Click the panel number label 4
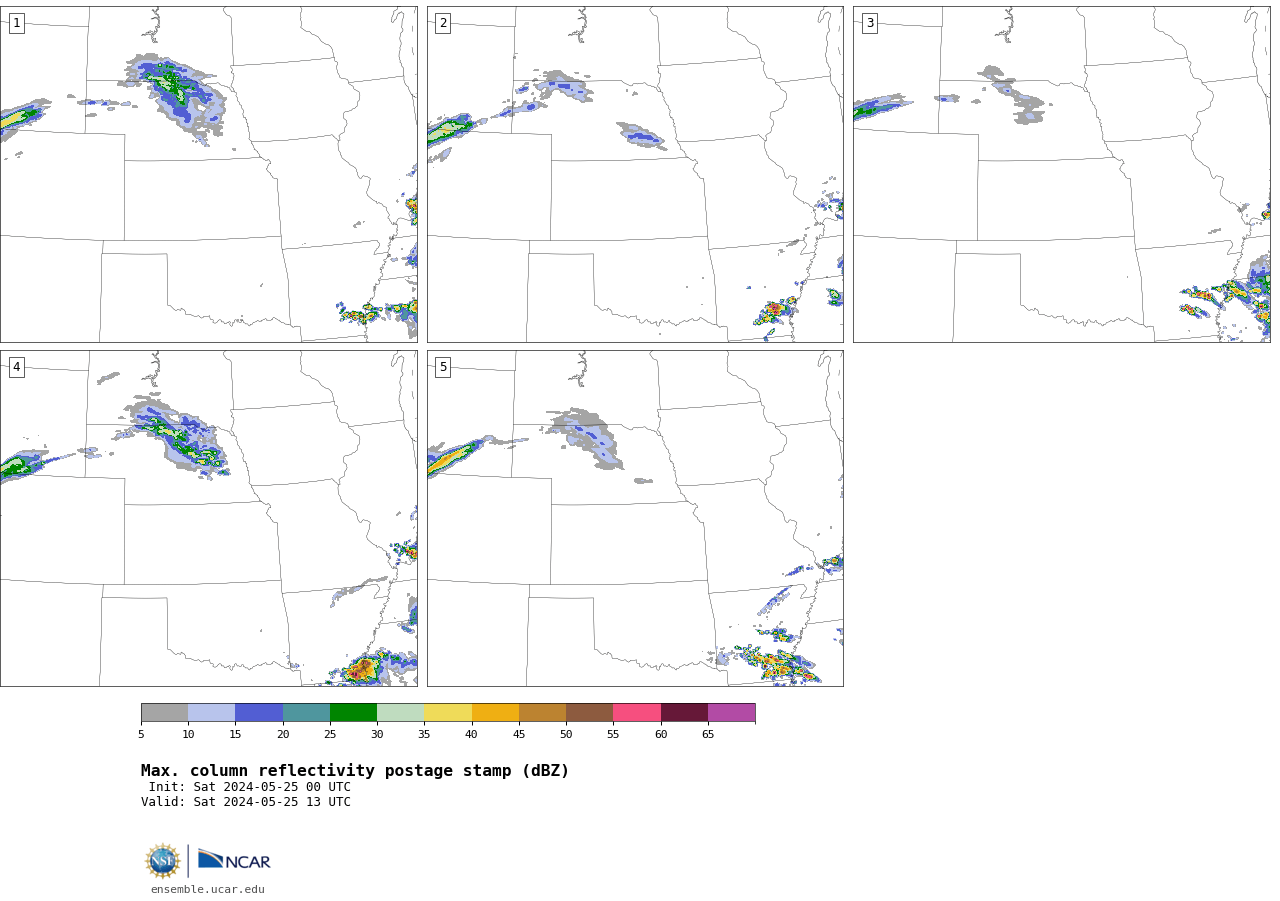 pos(16,367)
